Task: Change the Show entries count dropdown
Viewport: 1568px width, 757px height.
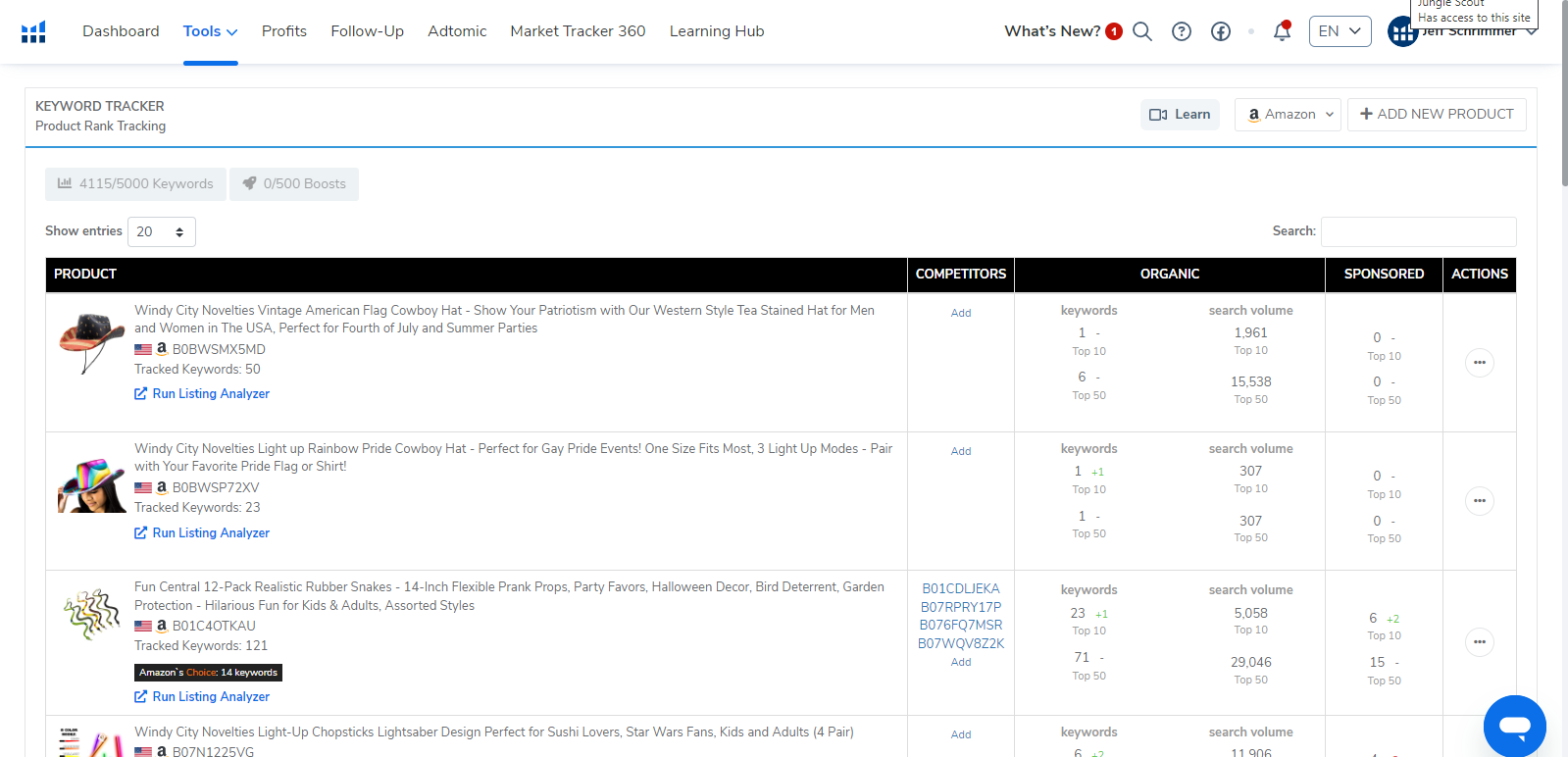Action: pos(162,232)
